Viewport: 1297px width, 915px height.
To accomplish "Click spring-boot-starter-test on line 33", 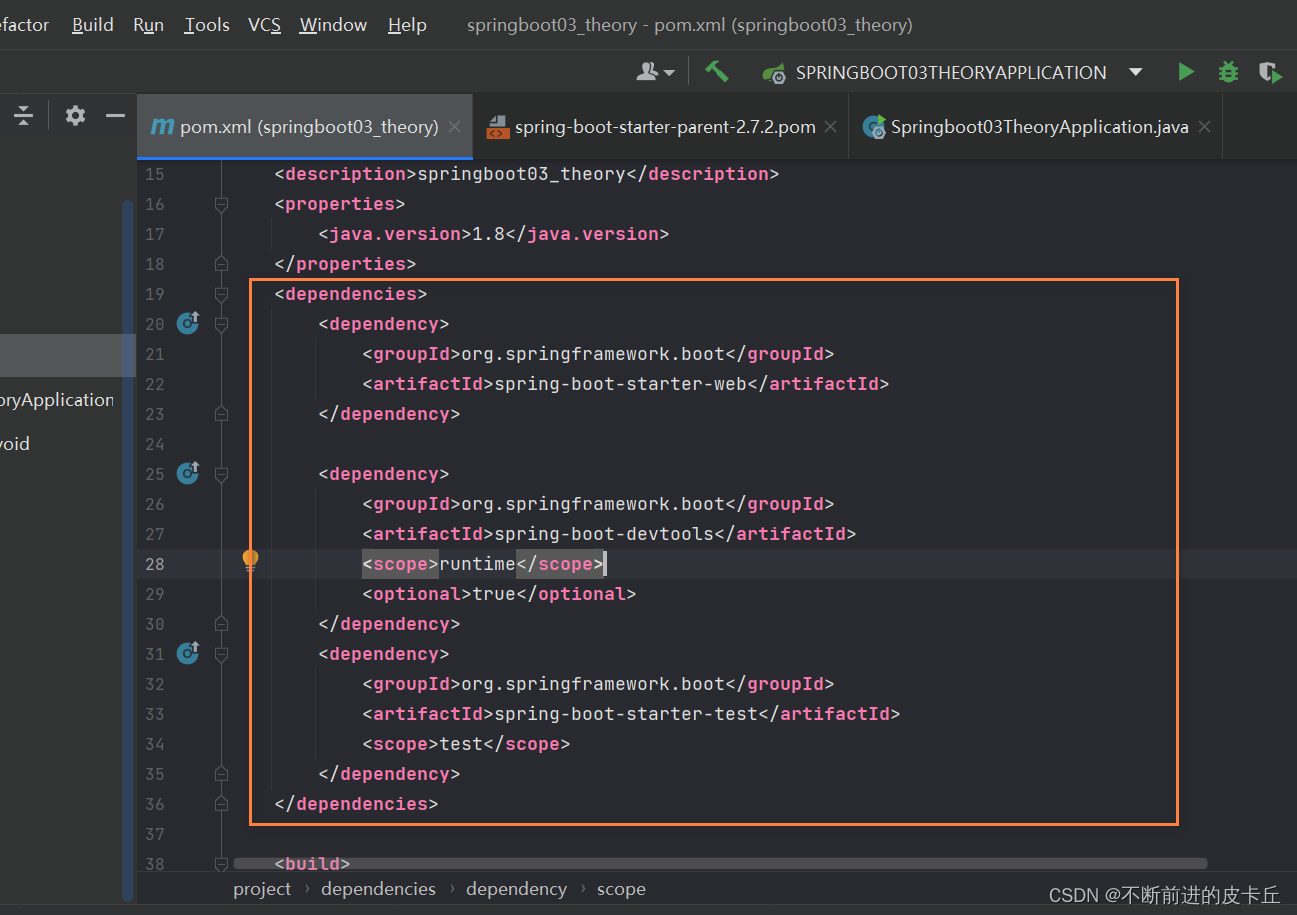I will click(x=626, y=714).
